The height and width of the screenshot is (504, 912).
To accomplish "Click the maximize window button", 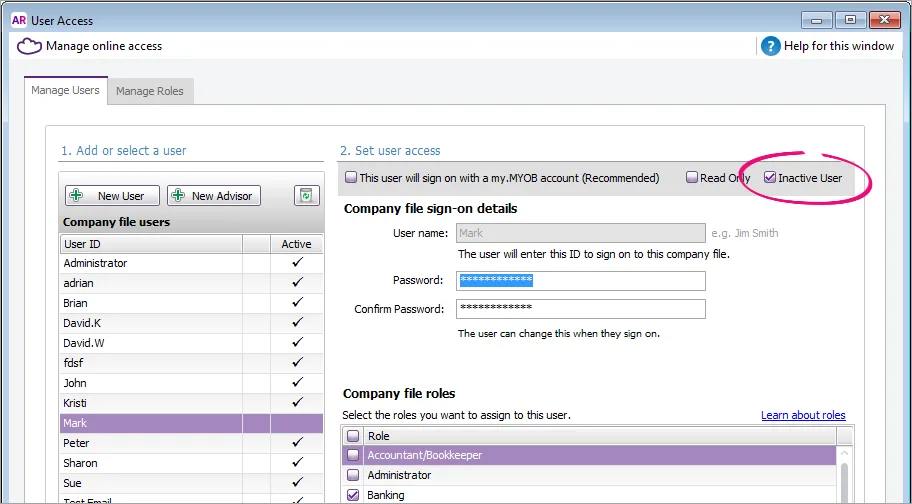I will point(850,20).
